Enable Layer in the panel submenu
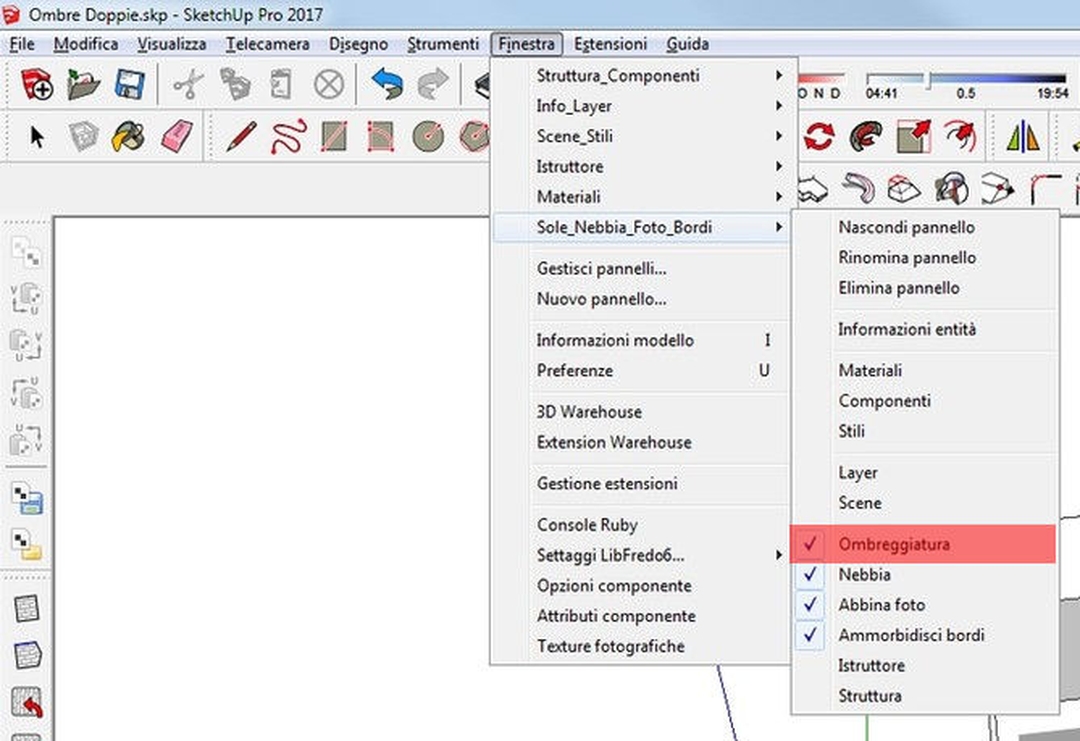 pyautogui.click(x=923, y=472)
